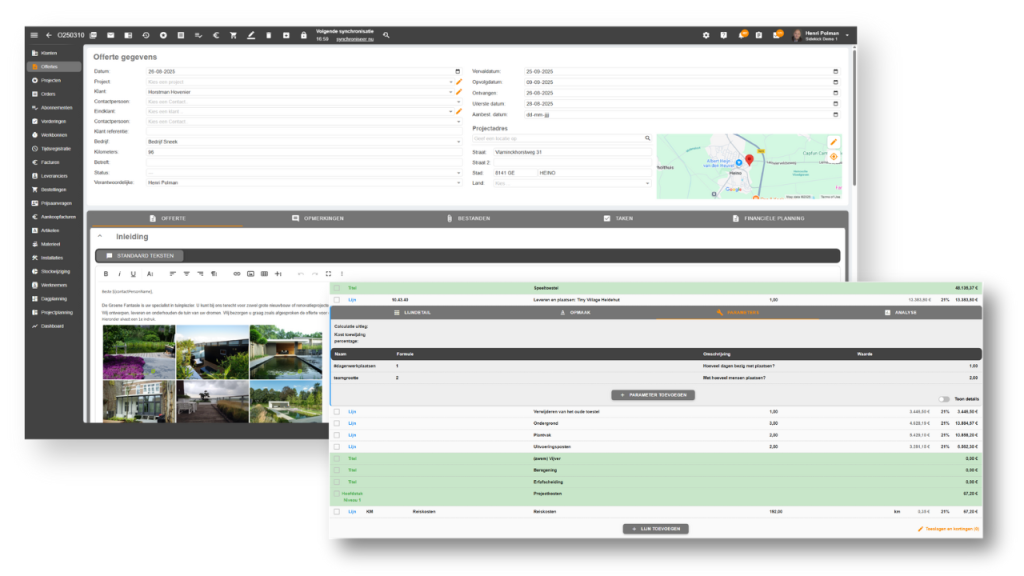Screen dimensions: 1024x576
Task: Open the settings gear icon
Action: (706, 35)
